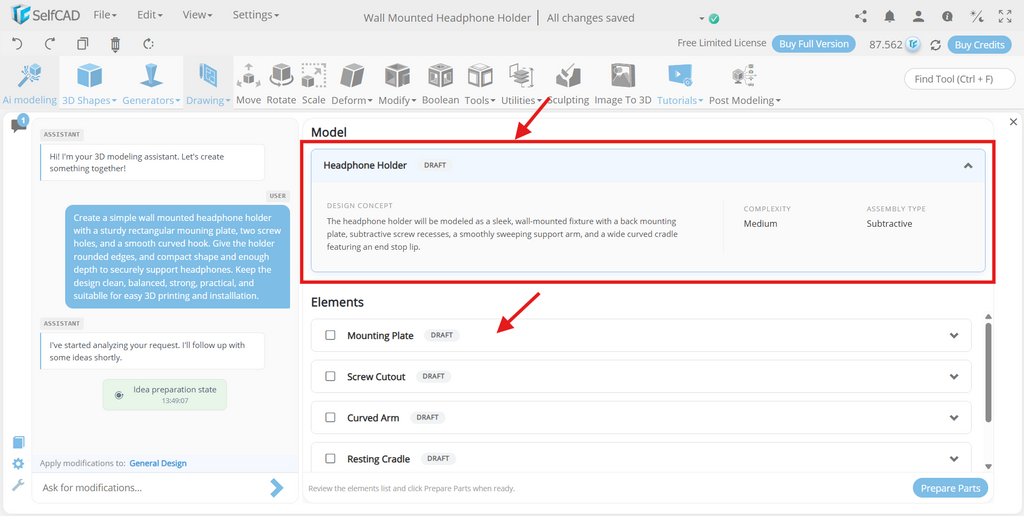Open the Post Modeling dropdown
The width and height of the screenshot is (1024, 516).
pos(744,83)
